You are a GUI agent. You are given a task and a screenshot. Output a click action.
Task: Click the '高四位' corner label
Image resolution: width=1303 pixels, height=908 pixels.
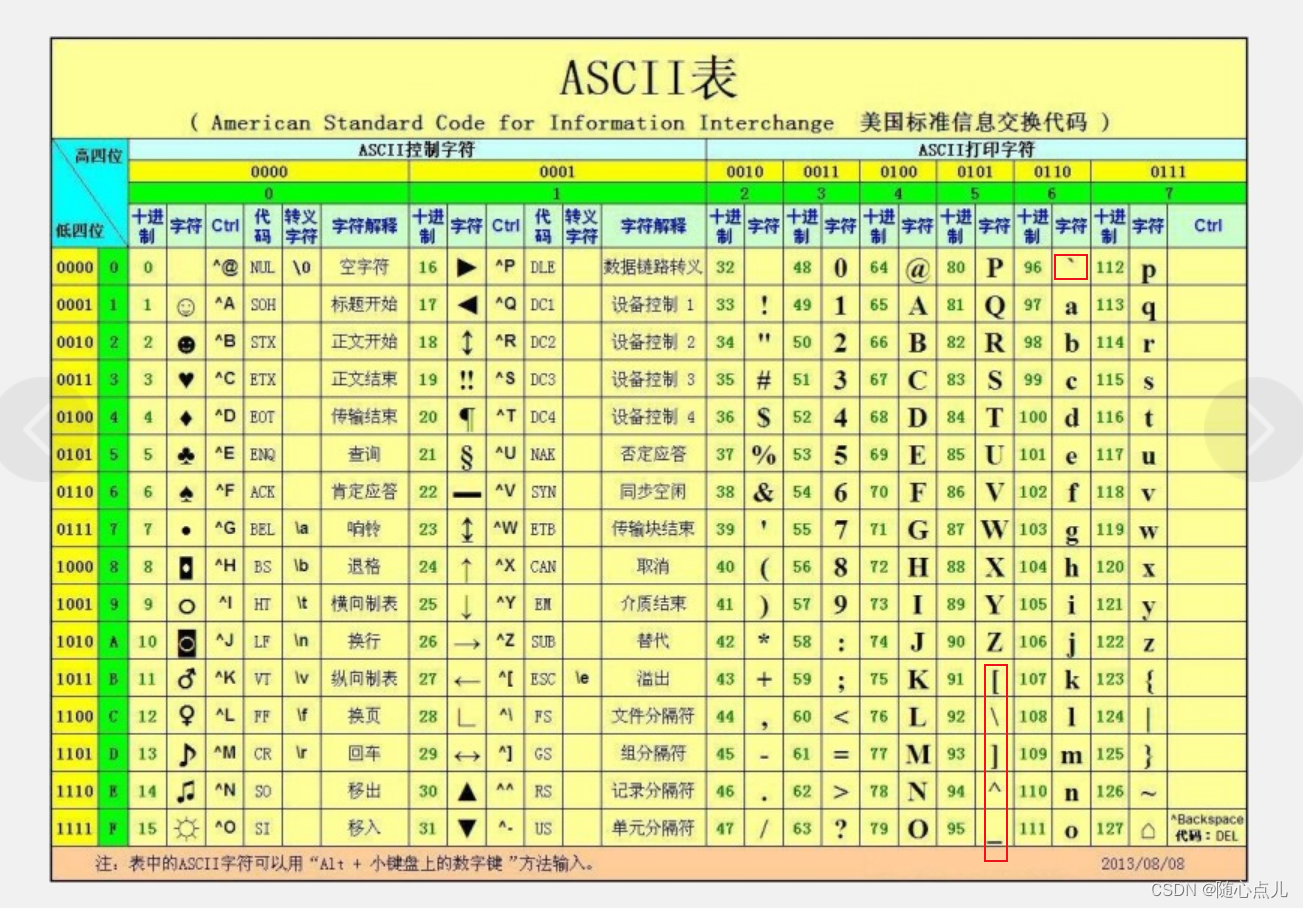coord(99,155)
